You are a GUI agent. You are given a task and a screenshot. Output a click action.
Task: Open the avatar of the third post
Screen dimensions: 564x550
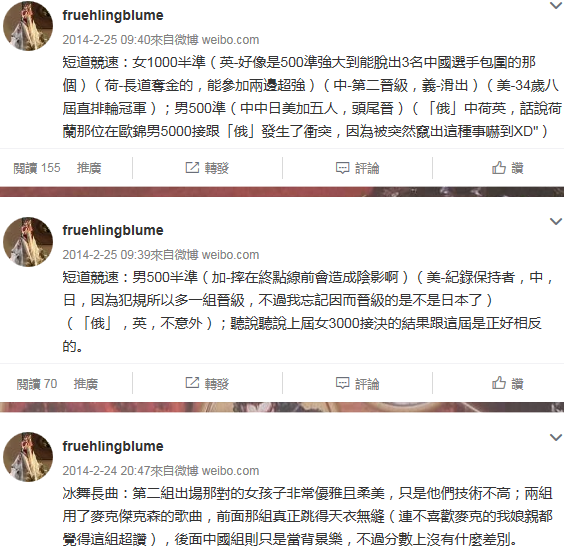[x=28, y=457]
